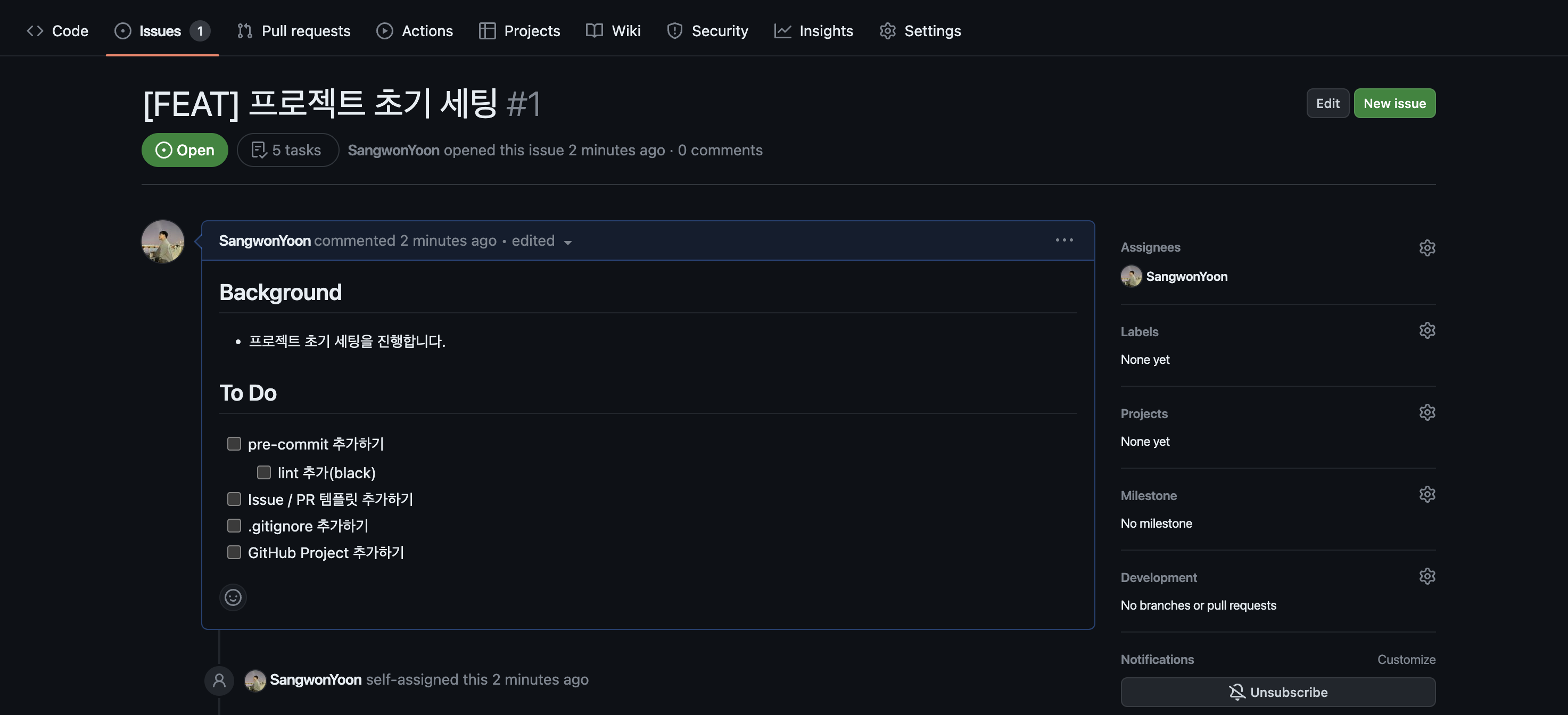This screenshot has width=1568, height=715.
Task: Open the Wiki tab
Action: [x=613, y=30]
